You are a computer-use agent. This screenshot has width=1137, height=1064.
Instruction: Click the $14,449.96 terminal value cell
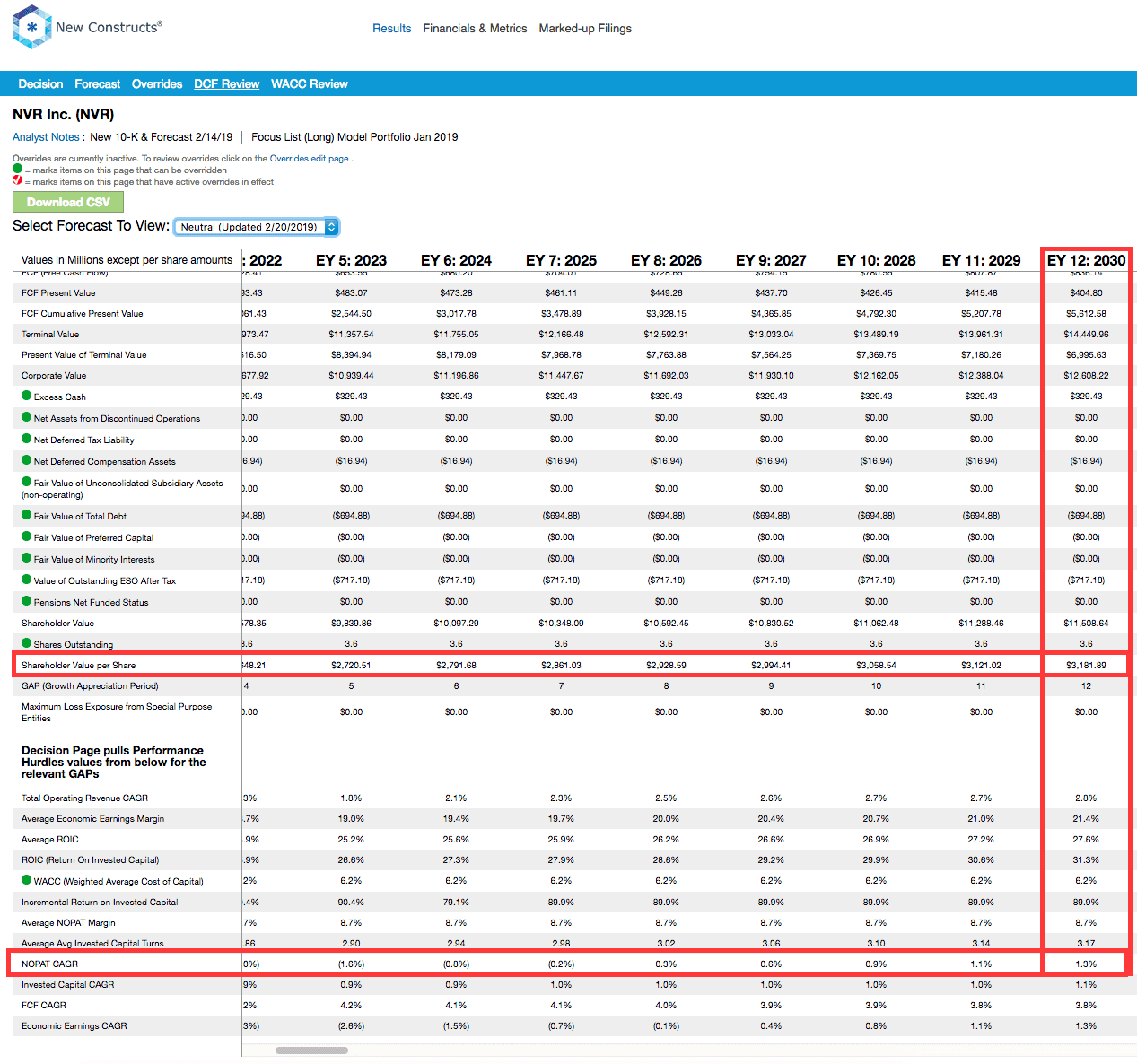click(x=1086, y=334)
